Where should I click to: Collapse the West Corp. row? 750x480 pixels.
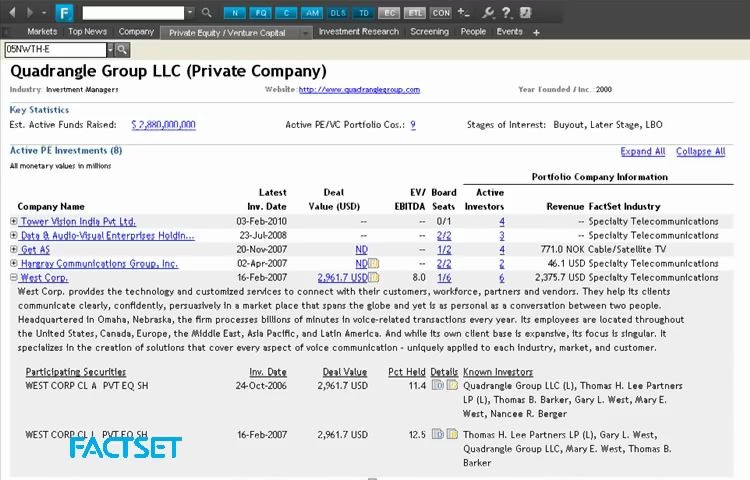(x=13, y=277)
